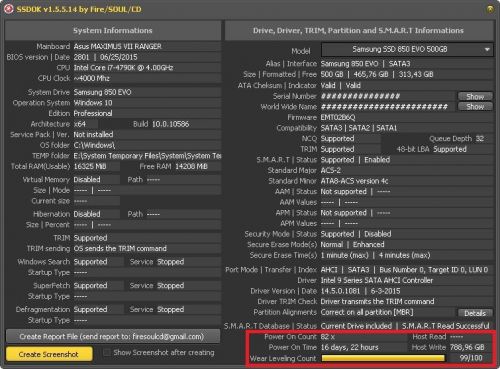The image size is (500, 369).
Task: Click System Drive value Samsung 850 EVO
Action: pyautogui.click(x=102, y=92)
